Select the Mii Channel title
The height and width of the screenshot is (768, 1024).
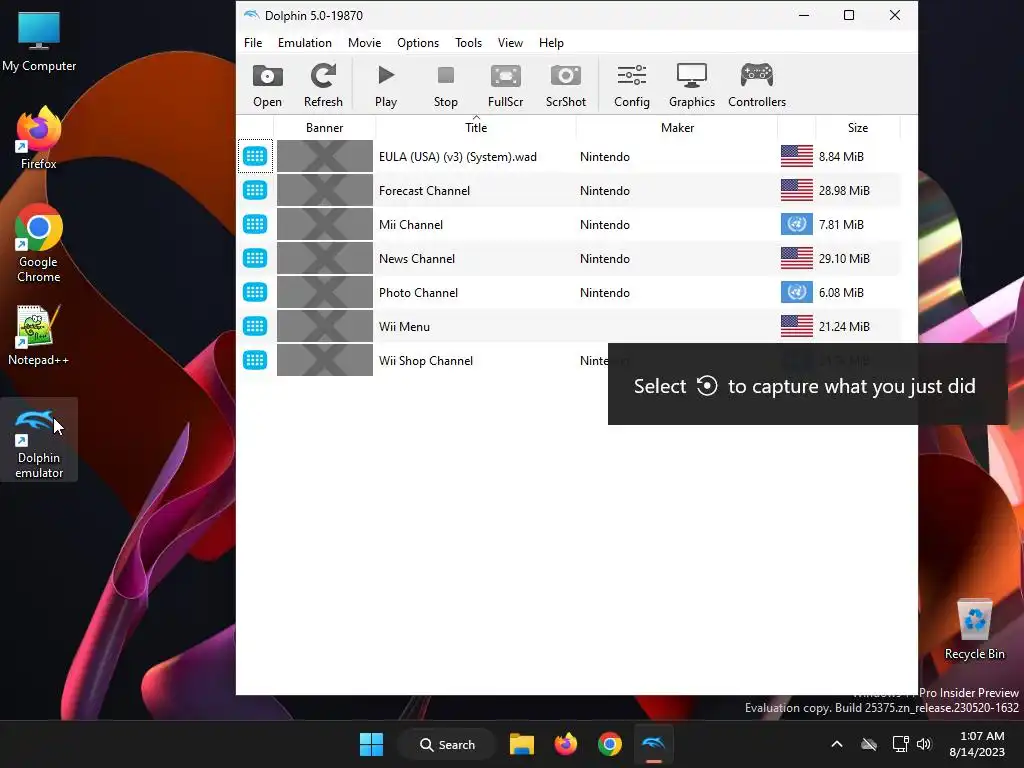click(411, 225)
